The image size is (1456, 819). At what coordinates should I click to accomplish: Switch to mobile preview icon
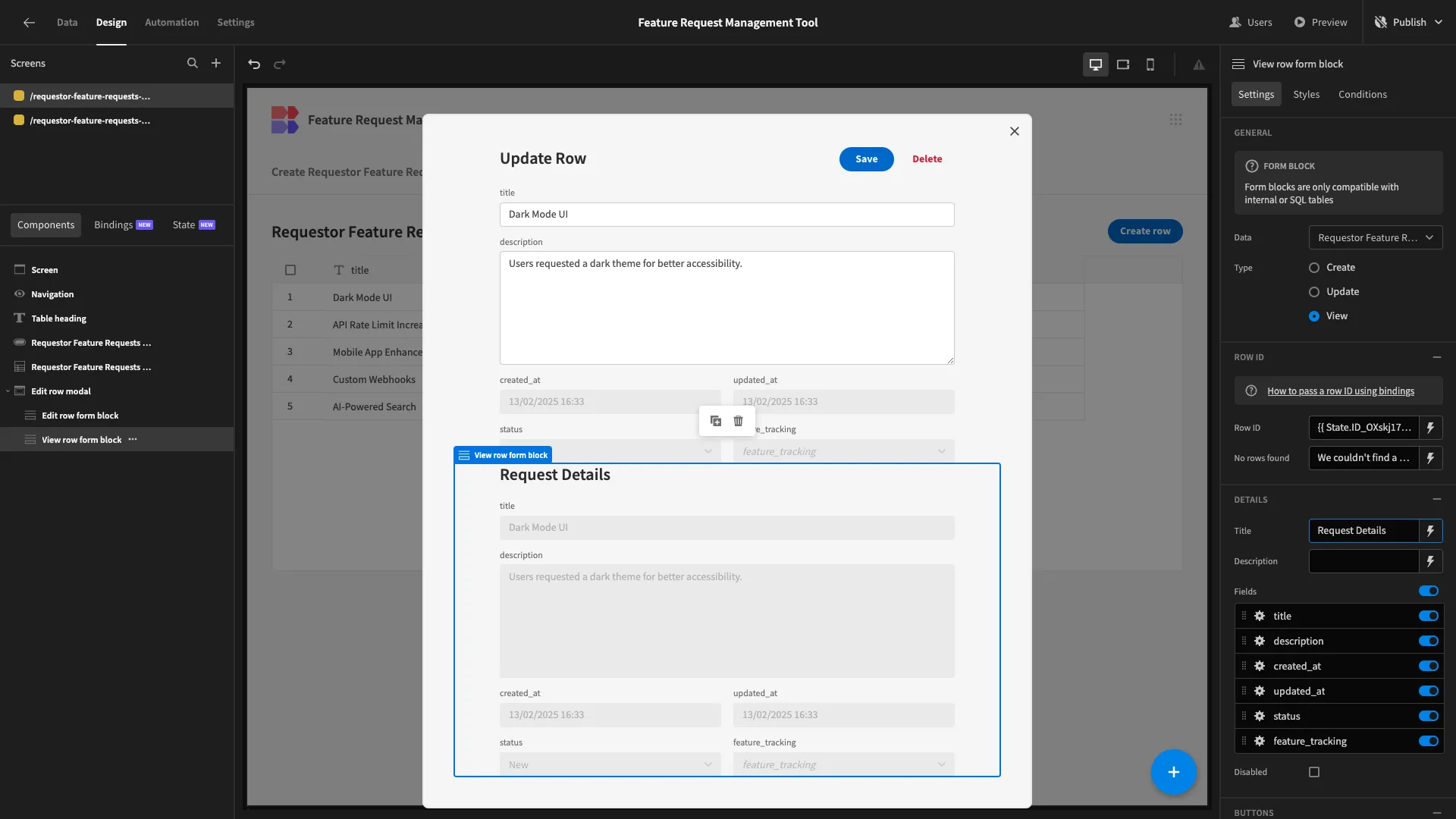coord(1150,64)
